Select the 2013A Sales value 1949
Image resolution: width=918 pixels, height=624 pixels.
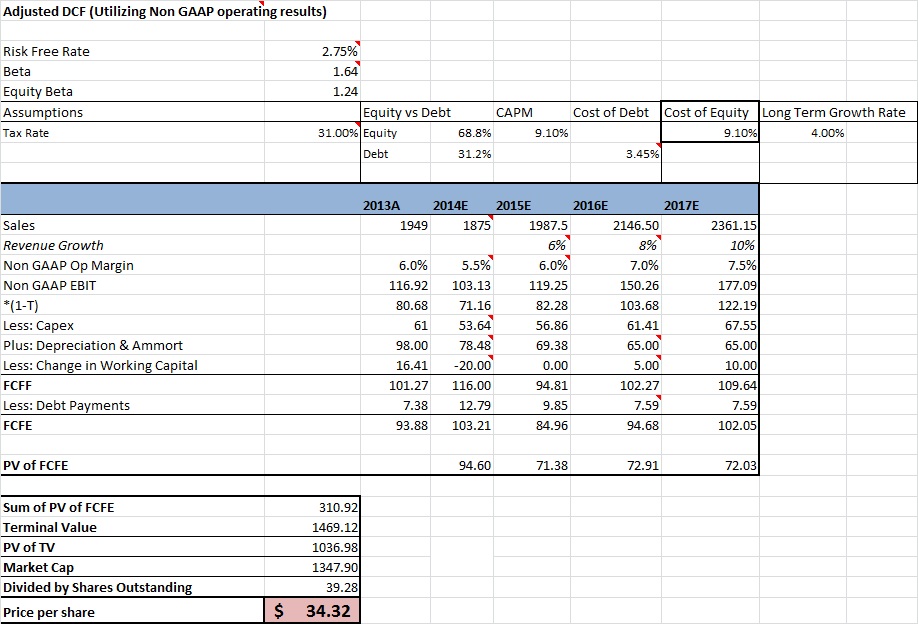395,225
